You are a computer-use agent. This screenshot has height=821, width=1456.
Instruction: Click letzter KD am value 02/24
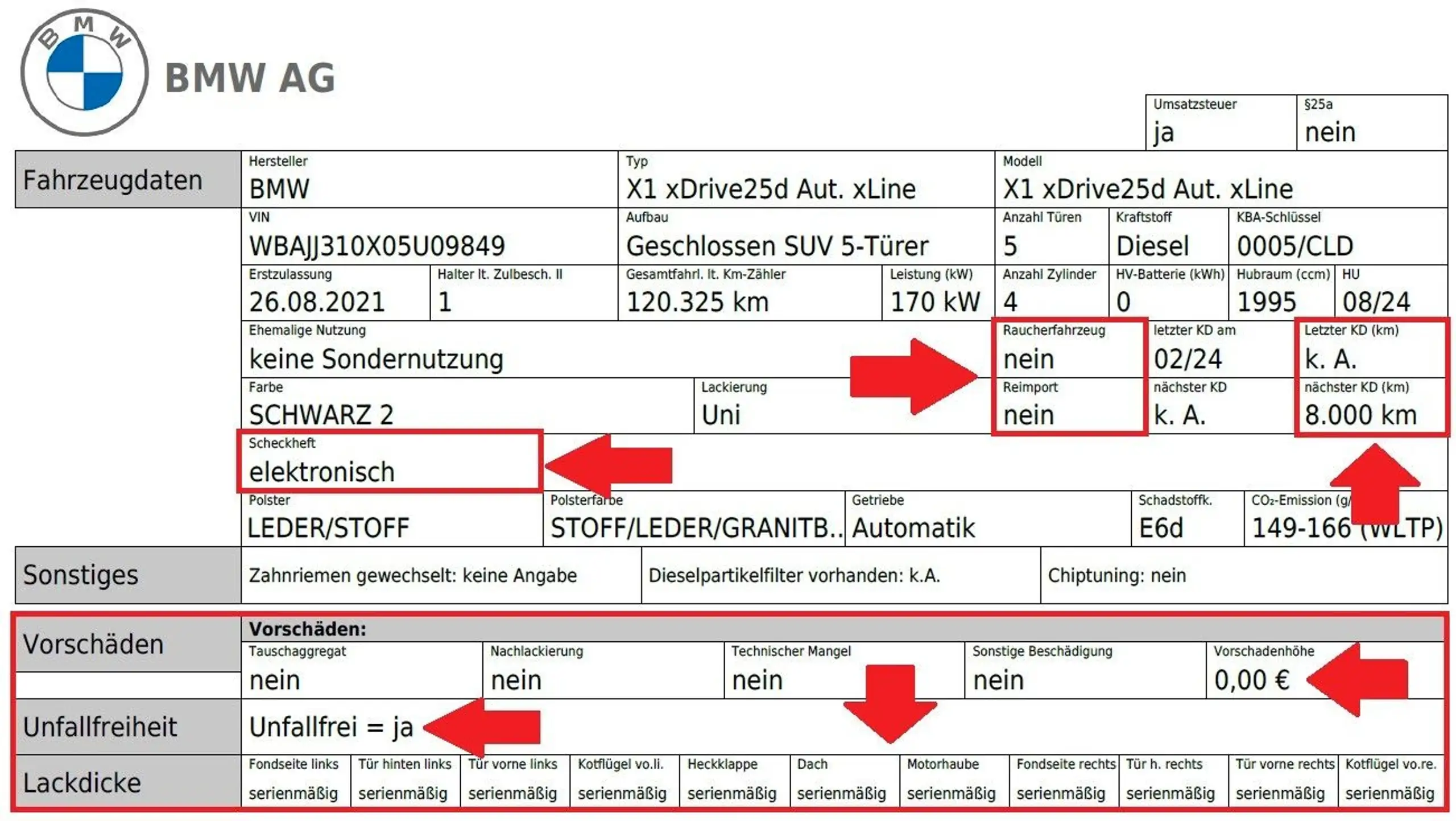pyautogui.click(x=1188, y=359)
